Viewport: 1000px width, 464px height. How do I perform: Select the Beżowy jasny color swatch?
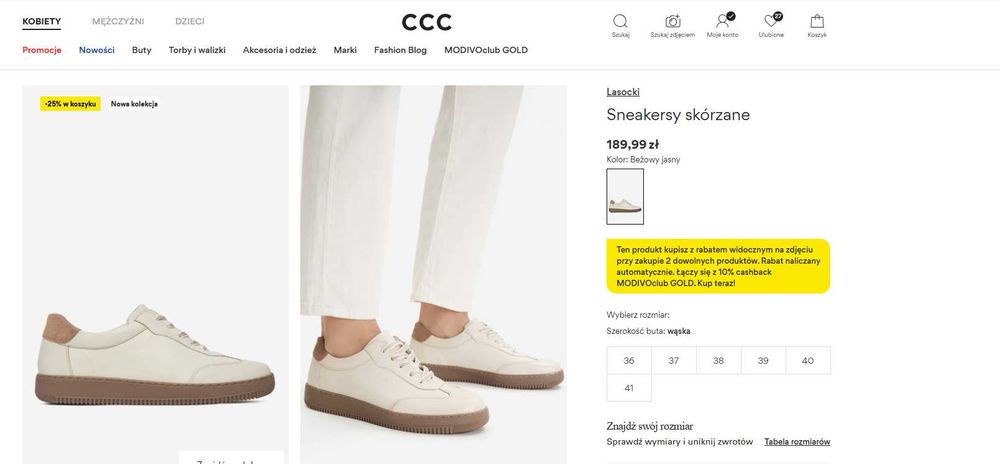click(625, 196)
